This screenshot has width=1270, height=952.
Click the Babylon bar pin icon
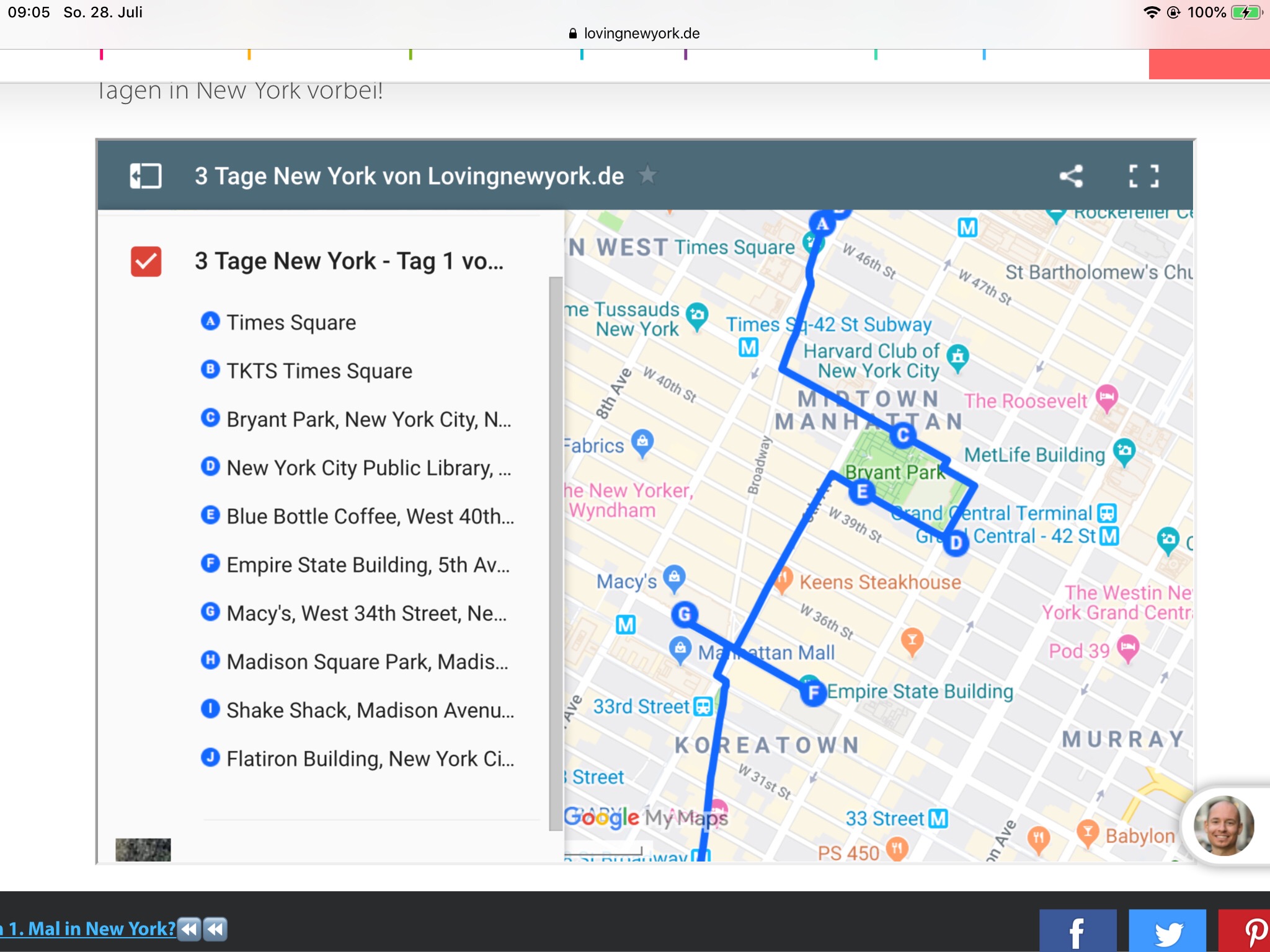tap(1088, 834)
